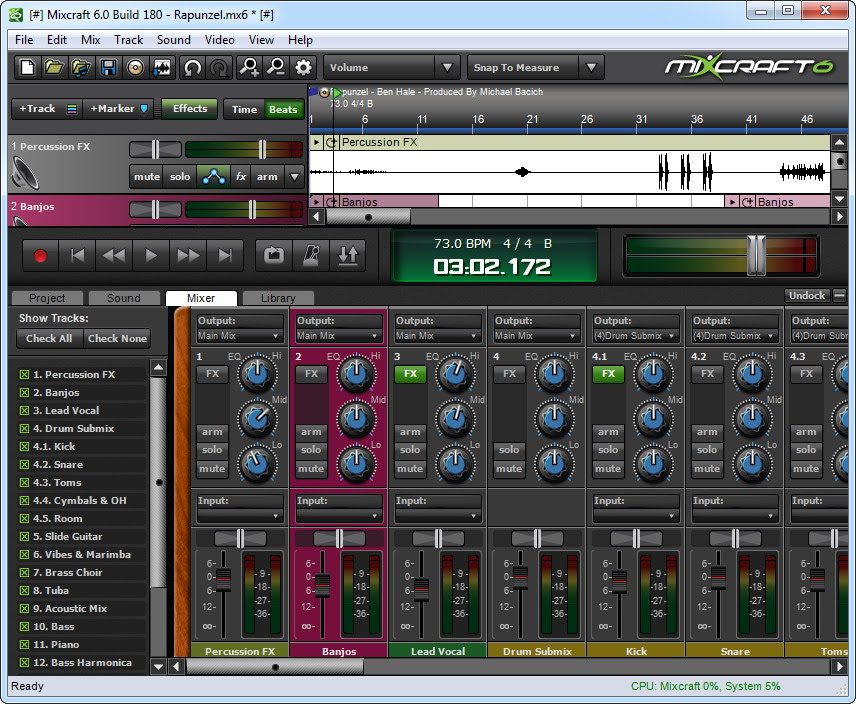Click the Undock button
The height and width of the screenshot is (704, 856).
pos(807,295)
